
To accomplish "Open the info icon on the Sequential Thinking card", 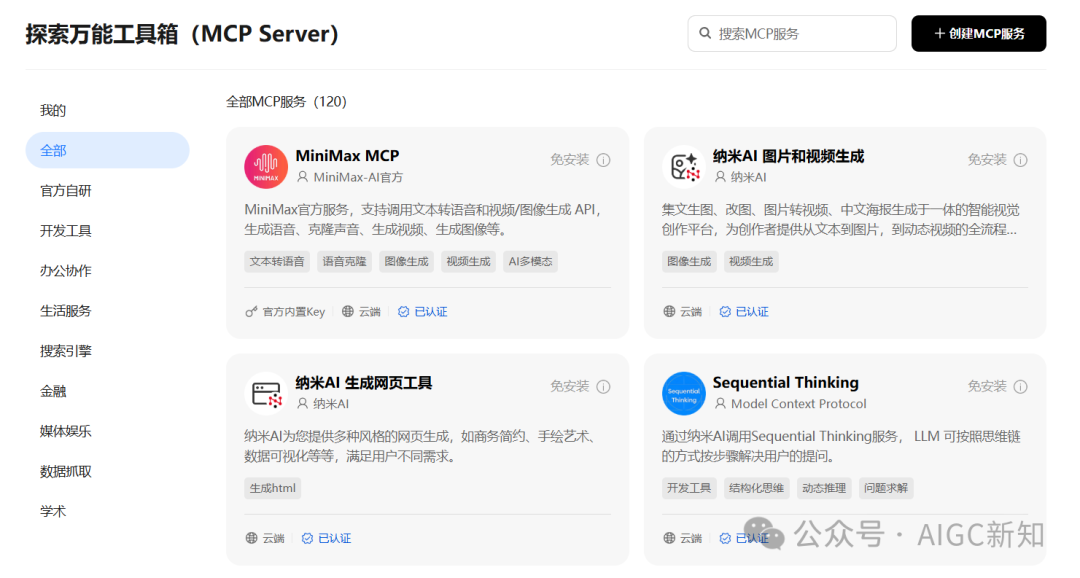I will pyautogui.click(x=1021, y=386).
